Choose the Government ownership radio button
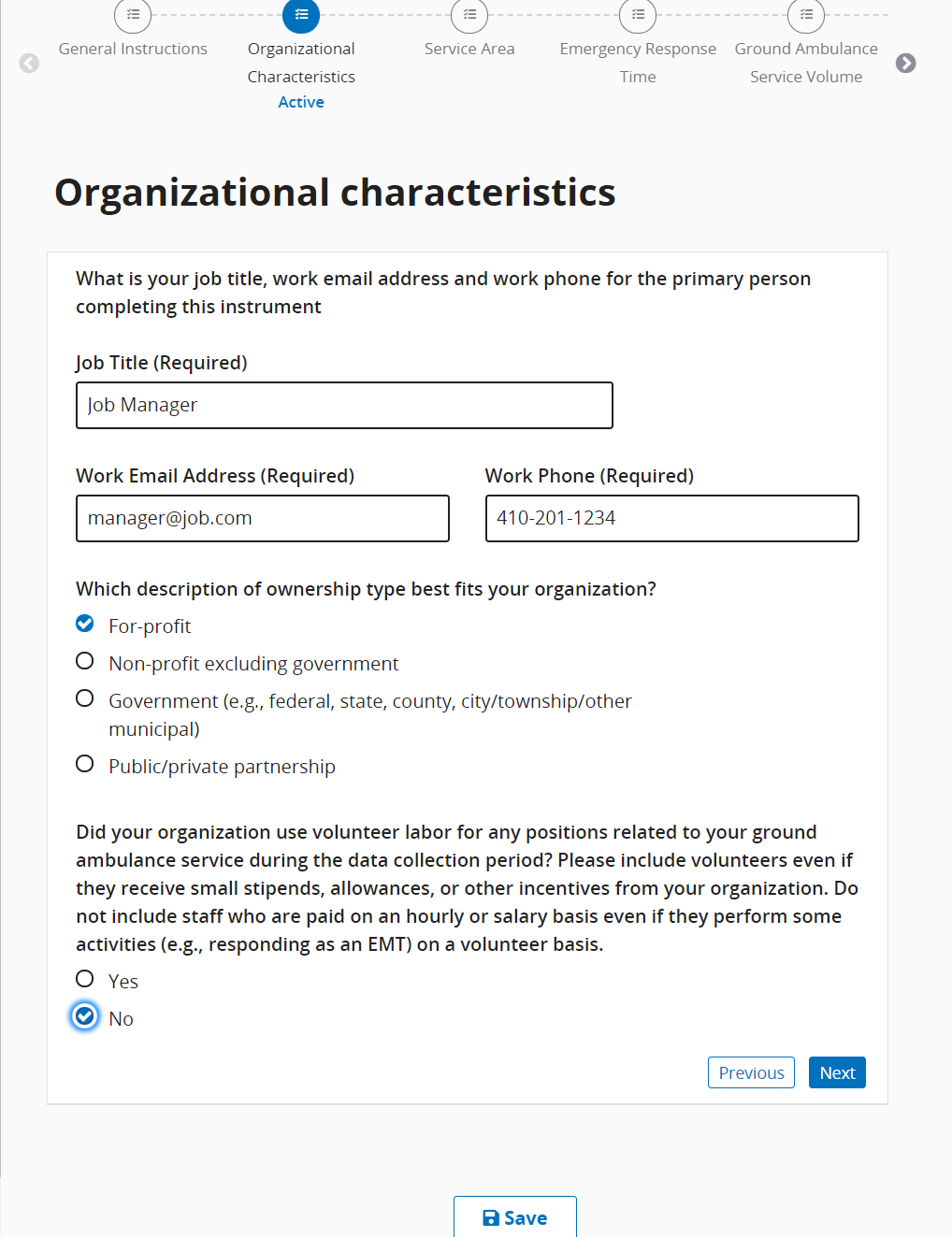Viewport: 952px width, 1237px height. [x=85, y=698]
